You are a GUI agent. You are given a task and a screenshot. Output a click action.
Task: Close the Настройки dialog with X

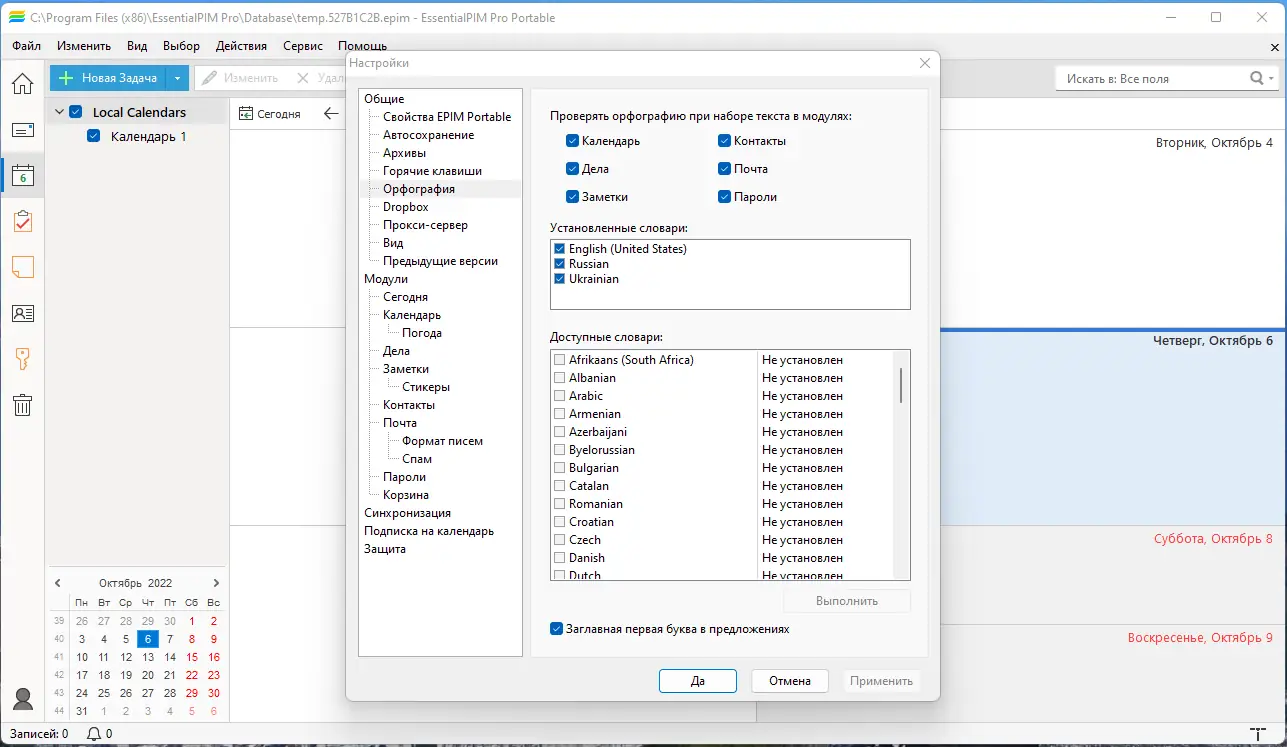coord(924,63)
